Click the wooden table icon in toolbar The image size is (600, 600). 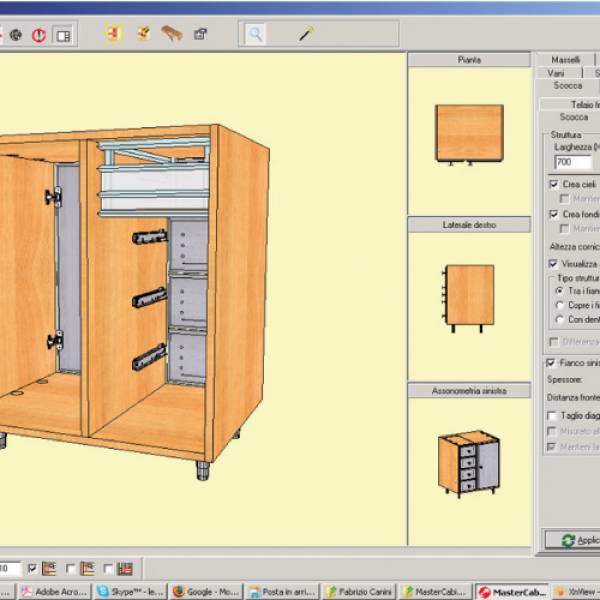[172, 34]
